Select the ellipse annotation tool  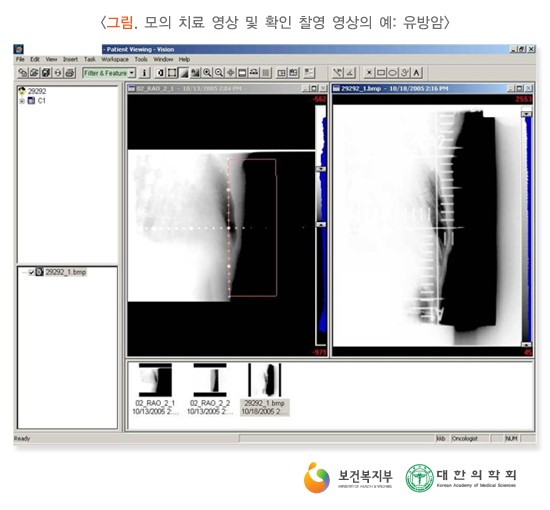point(393,73)
